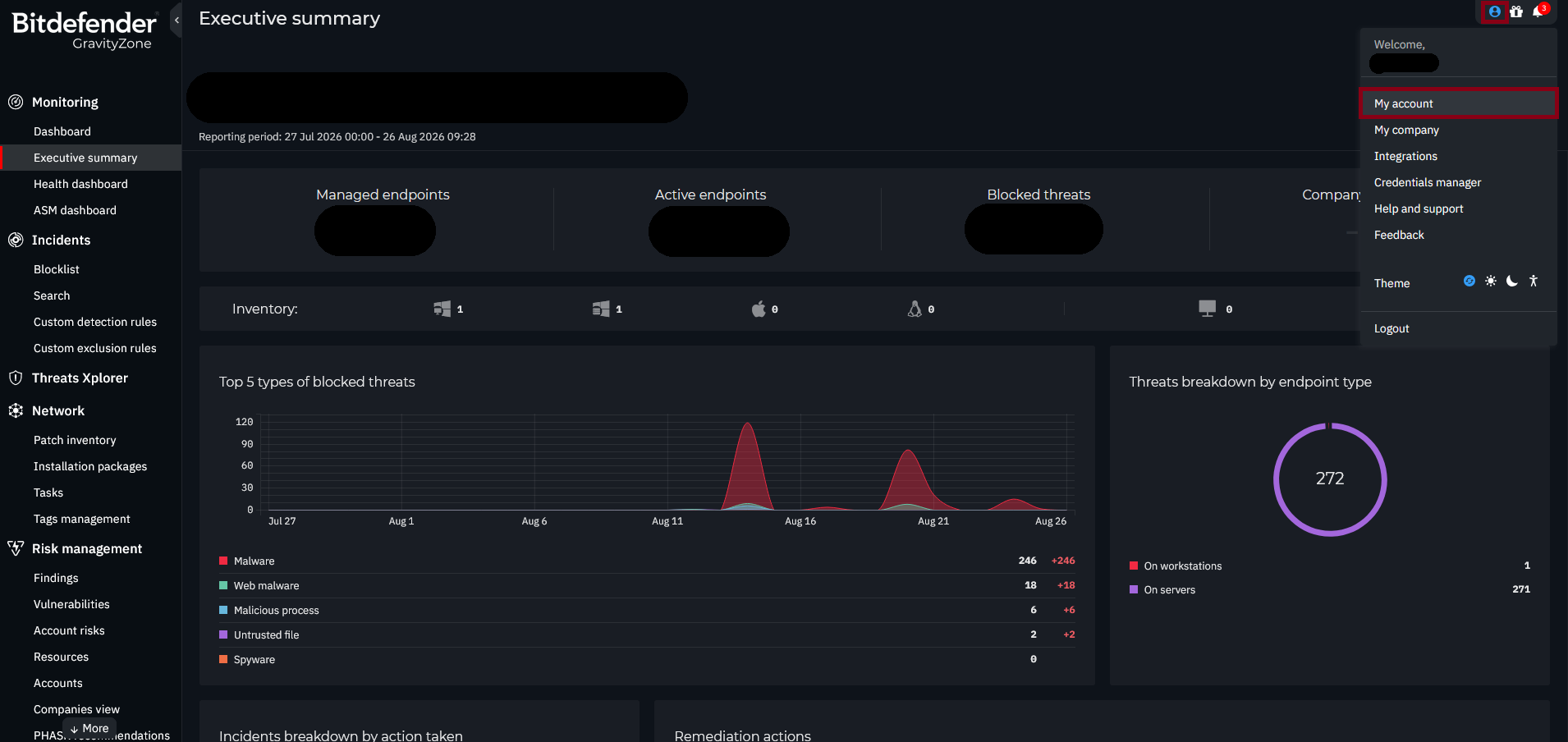Click the Malware red legend swatch
The height and width of the screenshot is (742, 1568).
223,561
